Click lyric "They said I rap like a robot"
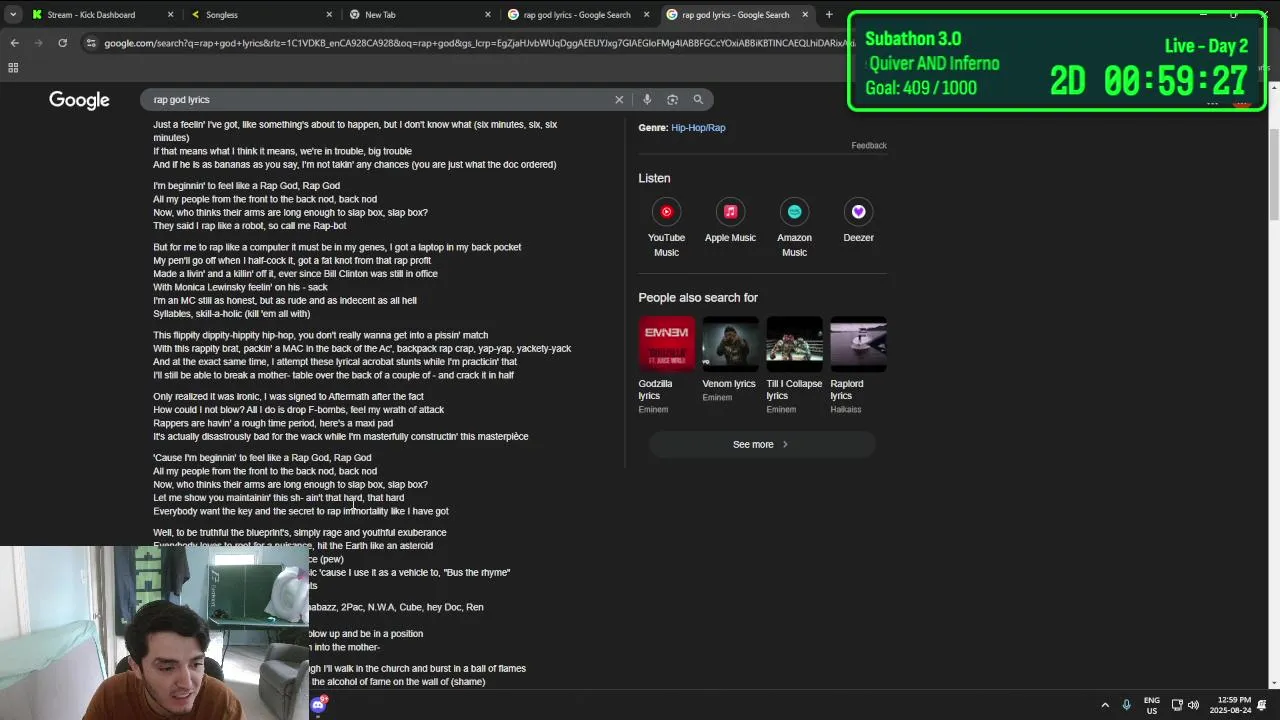Viewport: 1280px width, 720px height. point(209,226)
